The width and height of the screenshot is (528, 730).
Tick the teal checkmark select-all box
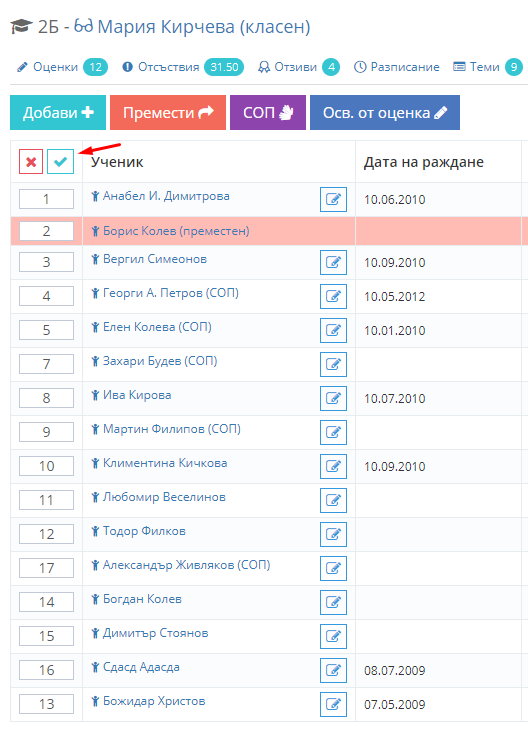pyautogui.click(x=61, y=162)
